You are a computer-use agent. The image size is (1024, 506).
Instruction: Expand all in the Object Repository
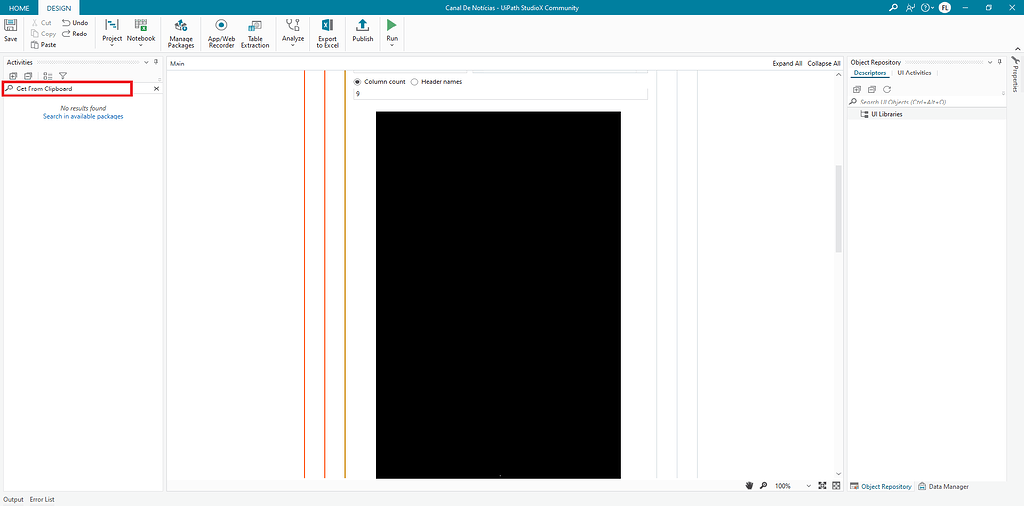point(857,89)
